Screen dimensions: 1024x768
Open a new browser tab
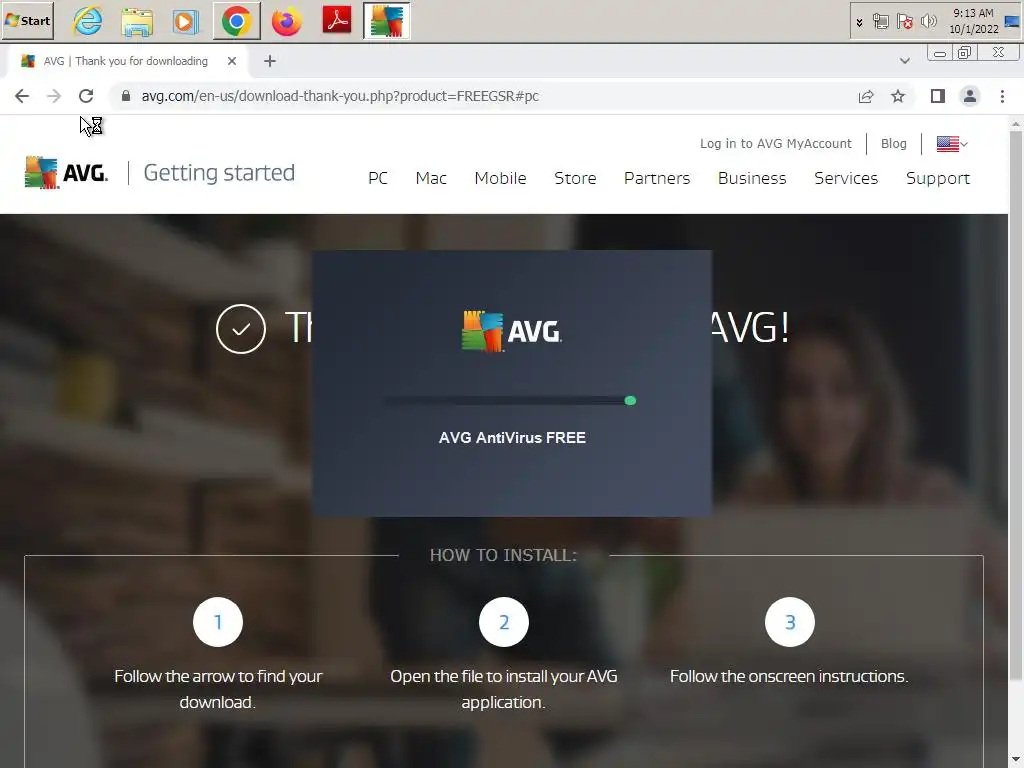270,61
